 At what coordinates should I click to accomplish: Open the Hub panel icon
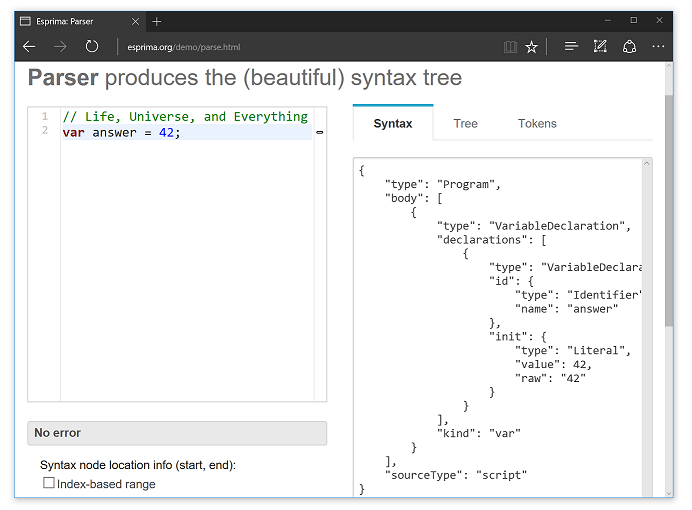tap(571, 46)
